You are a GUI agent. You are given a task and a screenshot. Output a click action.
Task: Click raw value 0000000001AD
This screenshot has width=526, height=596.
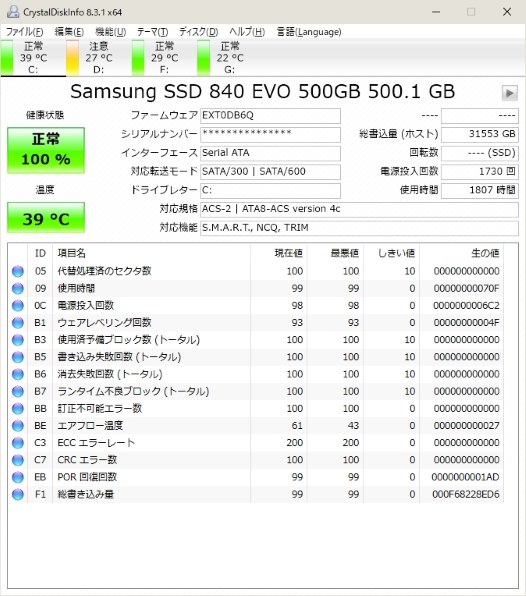click(466, 477)
